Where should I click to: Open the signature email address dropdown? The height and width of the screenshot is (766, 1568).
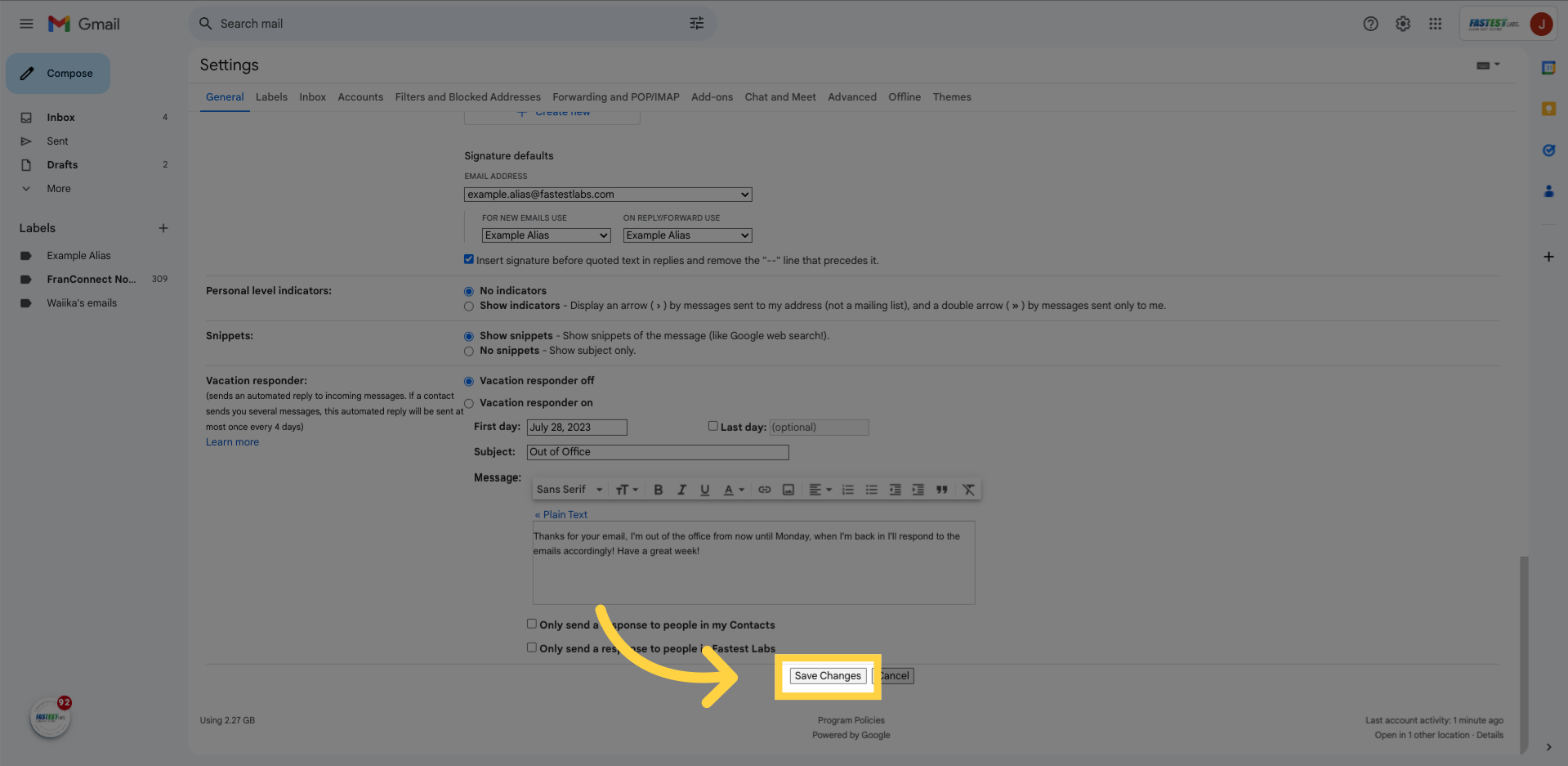pyautogui.click(x=608, y=195)
